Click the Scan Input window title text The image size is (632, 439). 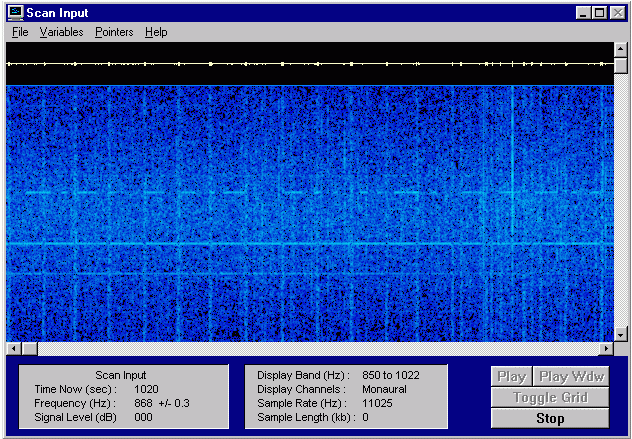pyautogui.click(x=57, y=13)
